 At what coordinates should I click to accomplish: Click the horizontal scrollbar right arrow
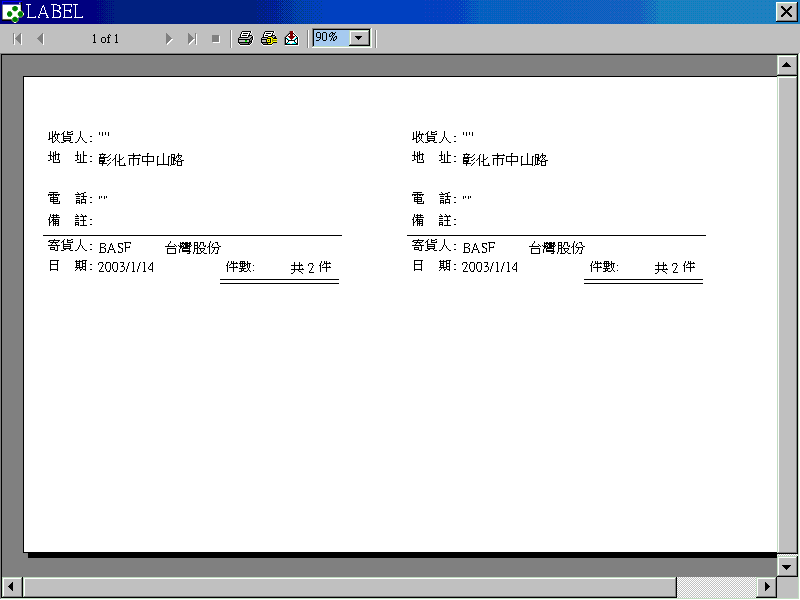[767, 587]
